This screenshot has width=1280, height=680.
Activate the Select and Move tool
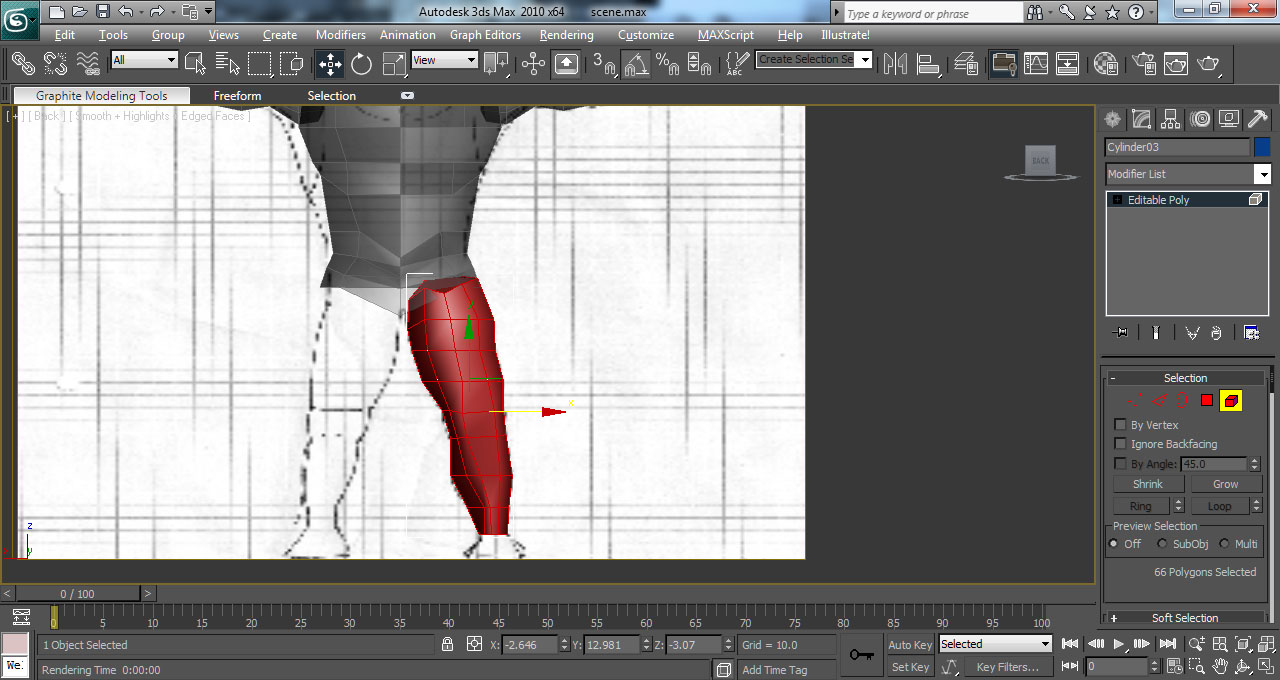[329, 64]
